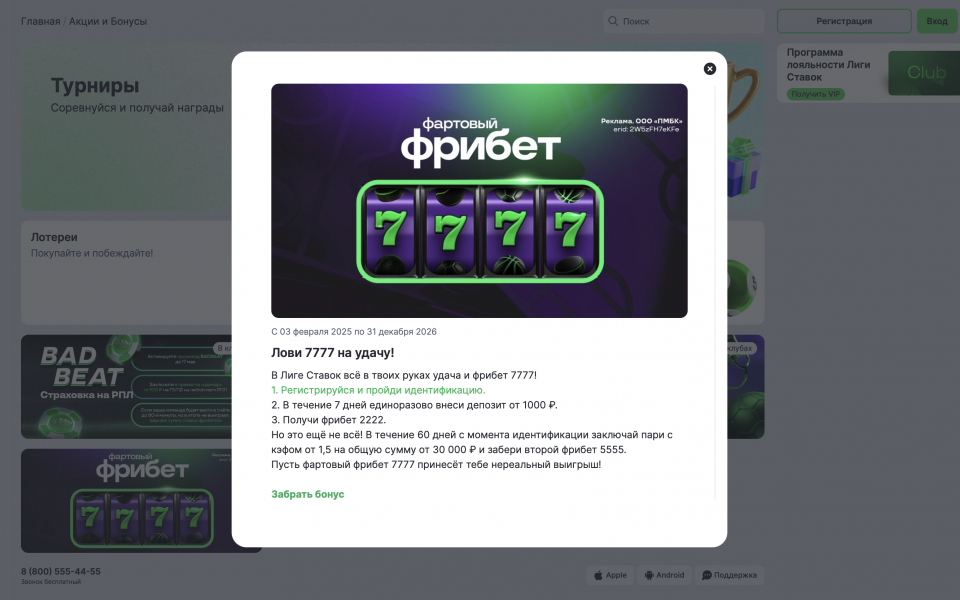This screenshot has height=600, width=960.
Task: Click the Поиск search field
Action: click(684, 21)
